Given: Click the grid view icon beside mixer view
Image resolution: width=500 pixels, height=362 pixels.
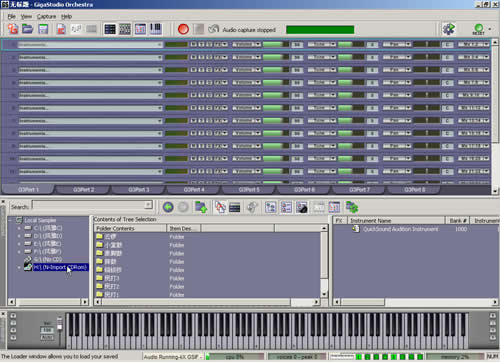Looking at the screenshot, I should [125, 29].
